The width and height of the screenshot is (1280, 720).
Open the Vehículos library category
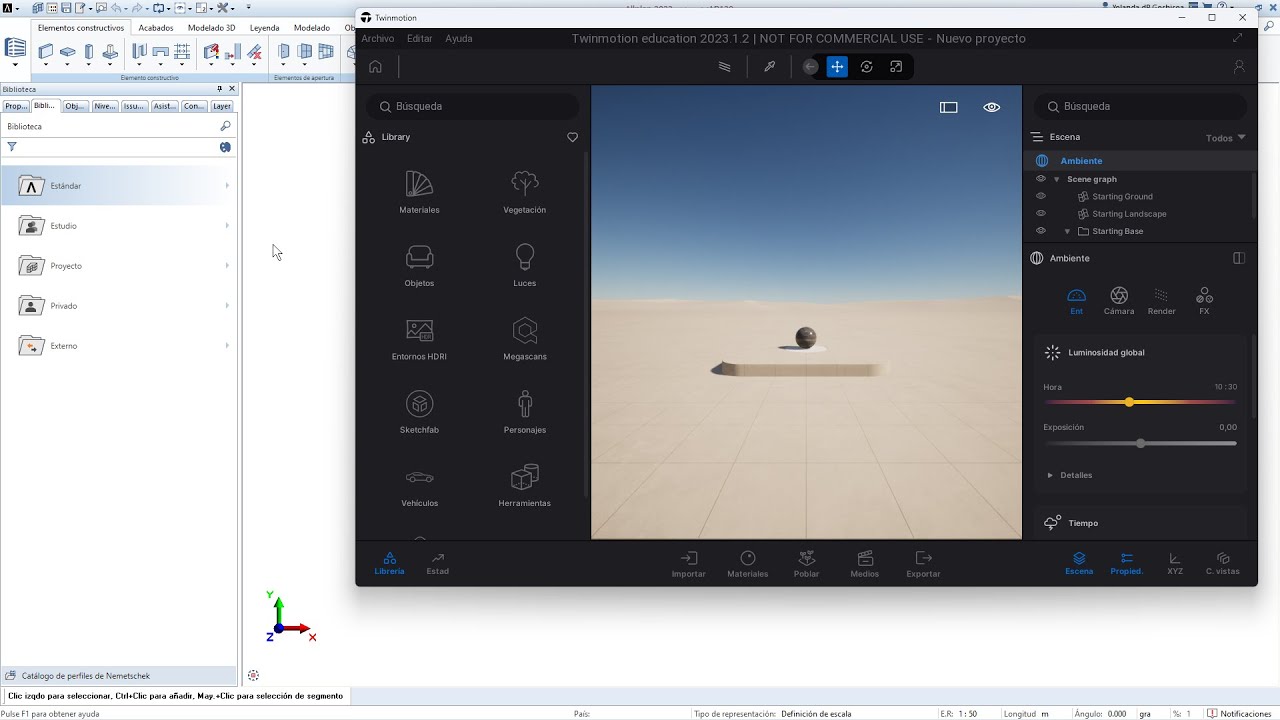tap(419, 486)
